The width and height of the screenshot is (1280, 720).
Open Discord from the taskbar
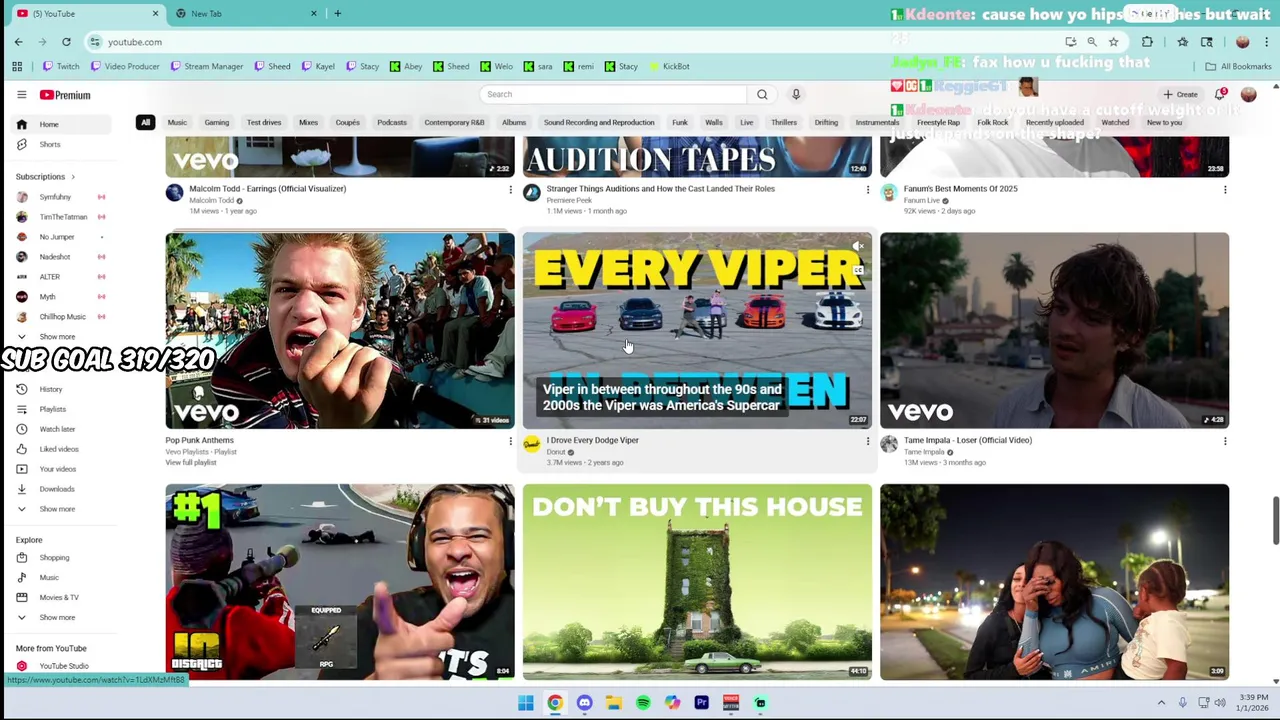coord(584,703)
